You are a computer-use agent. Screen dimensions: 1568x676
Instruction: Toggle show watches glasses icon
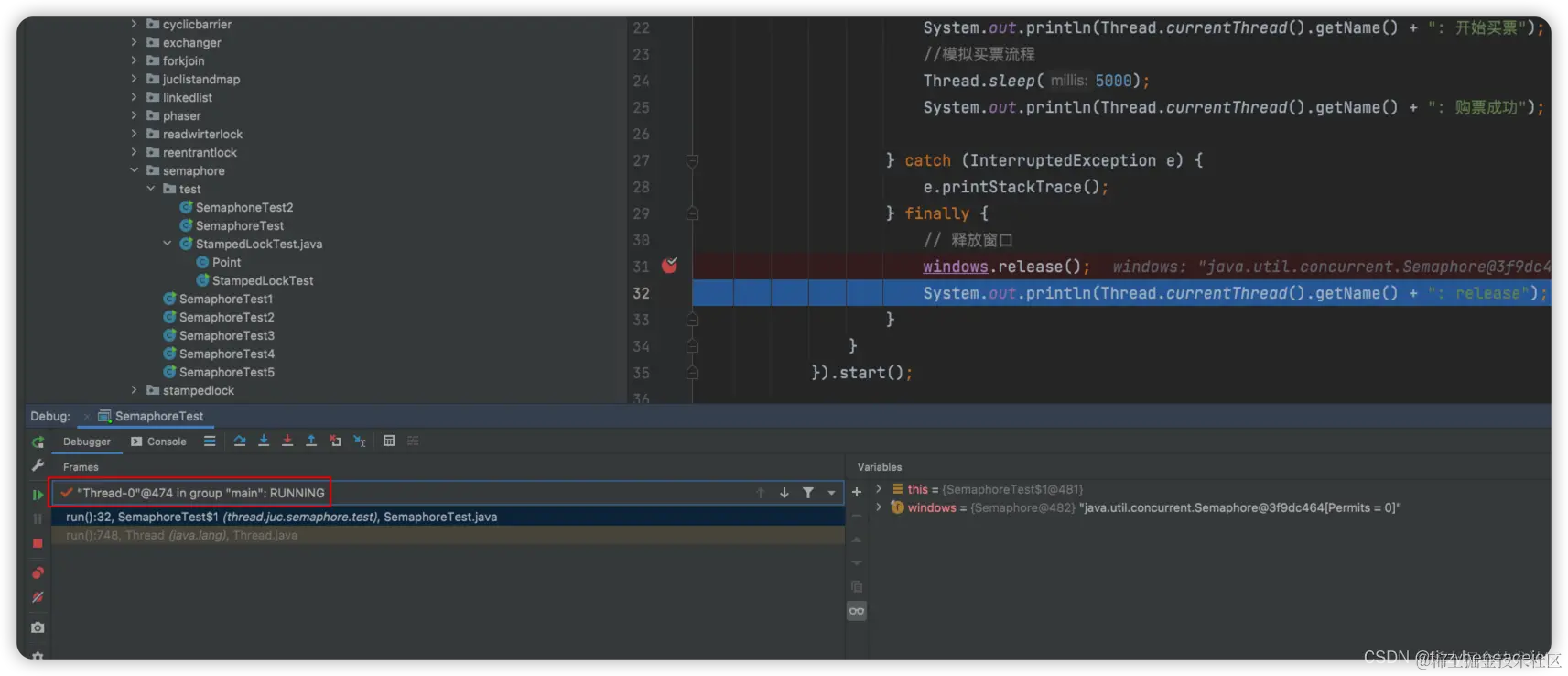click(857, 611)
